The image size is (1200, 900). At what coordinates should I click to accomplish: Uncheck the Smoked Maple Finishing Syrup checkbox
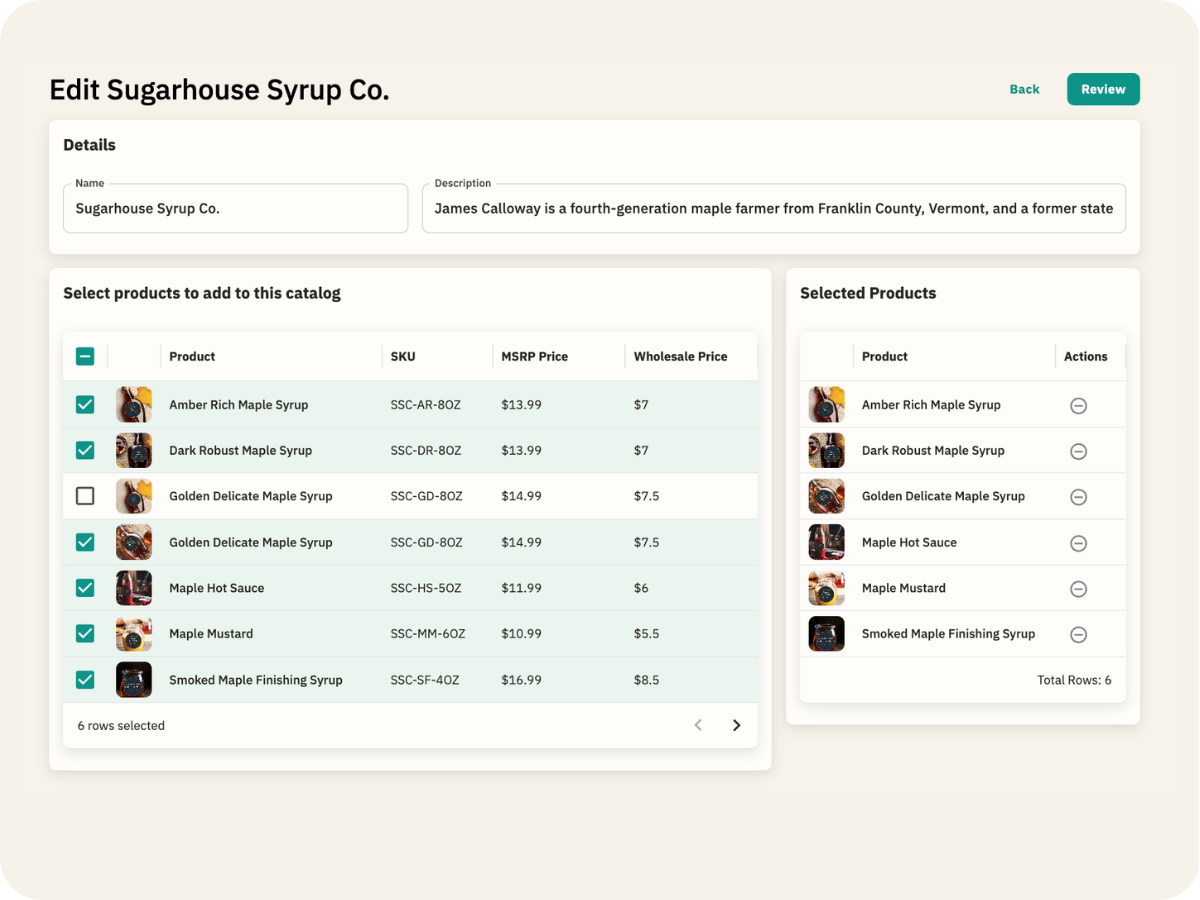(85, 680)
